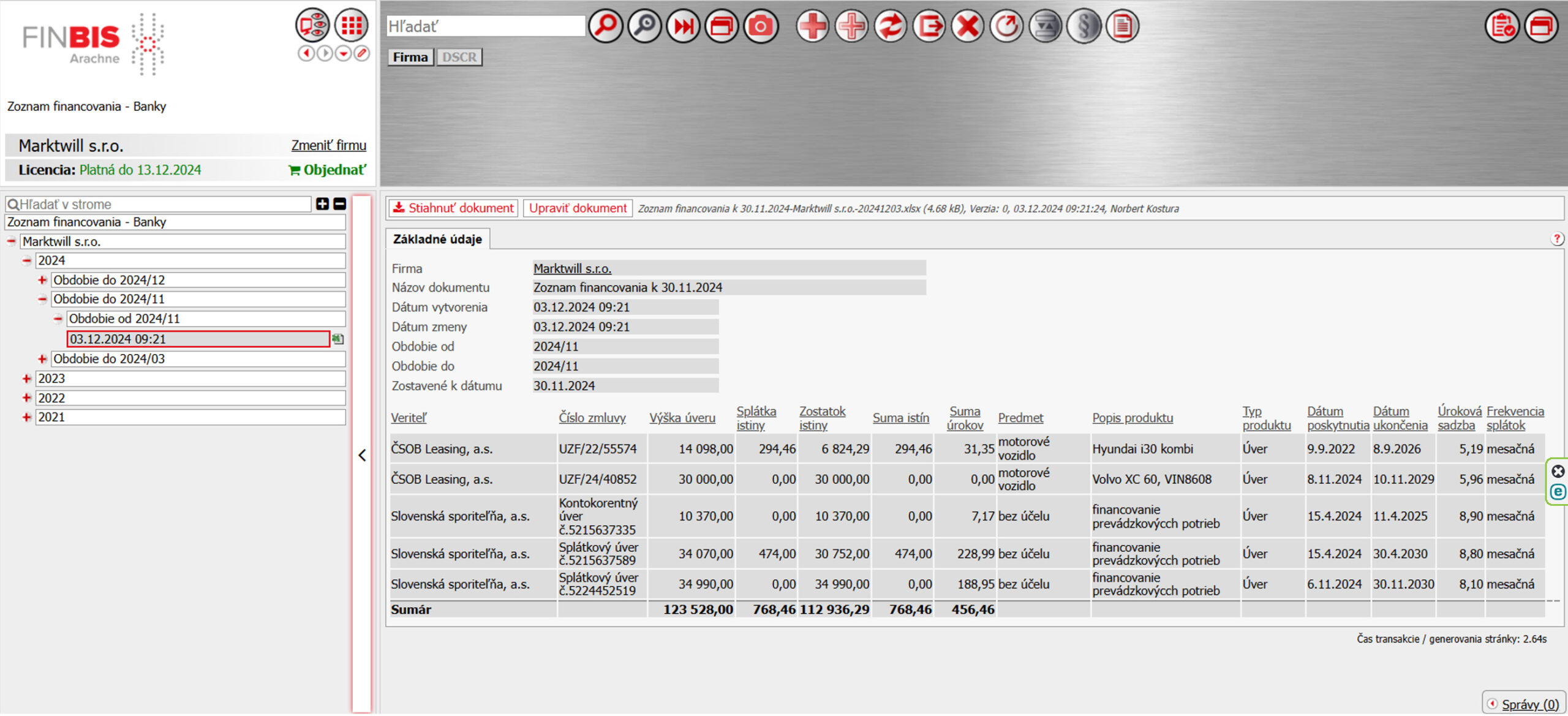Sort table by Výška úveru column
The width and height of the screenshot is (1568, 716).
[x=682, y=418]
